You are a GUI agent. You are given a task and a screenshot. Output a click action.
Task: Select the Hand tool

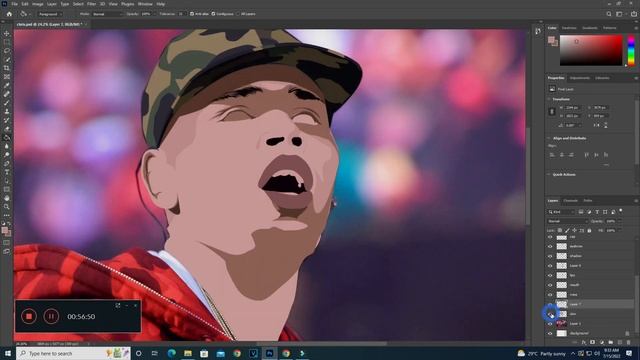[7, 198]
